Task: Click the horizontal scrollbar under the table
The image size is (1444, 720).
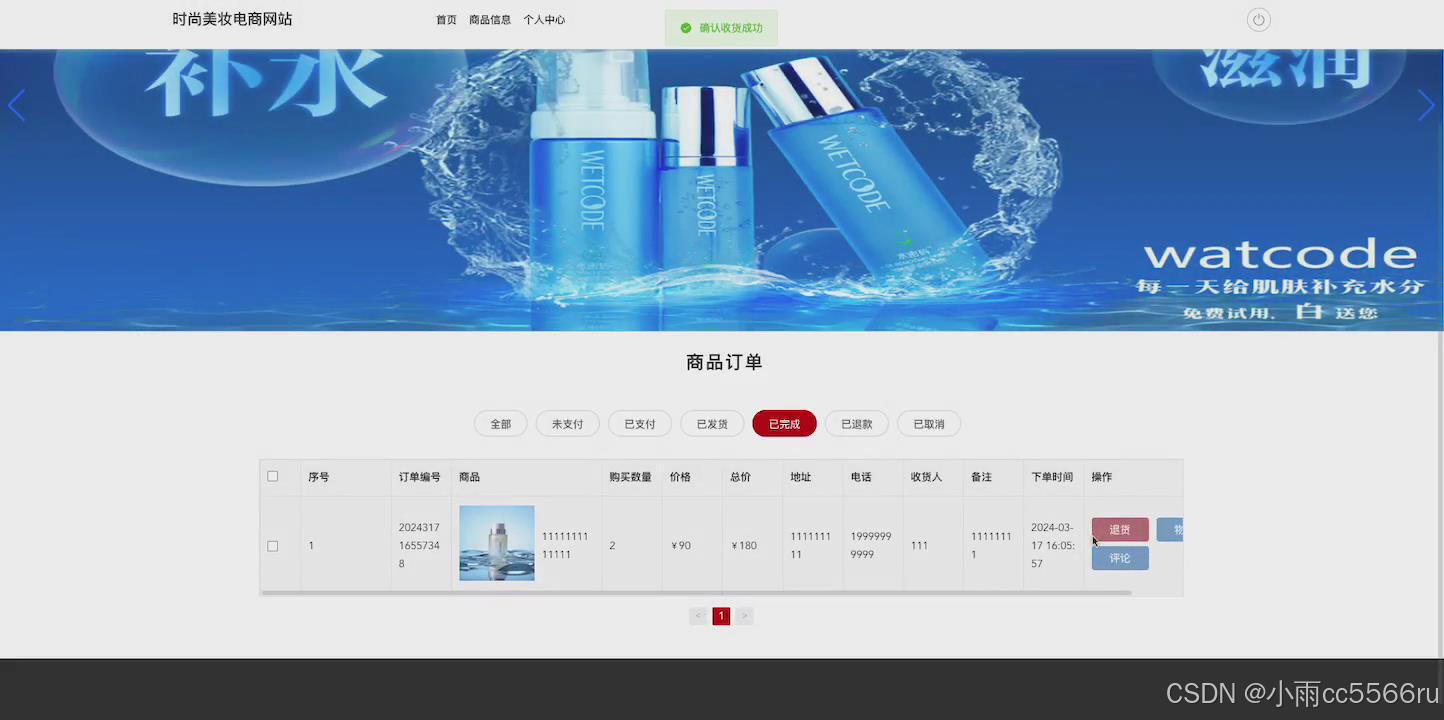Action: pos(696,593)
